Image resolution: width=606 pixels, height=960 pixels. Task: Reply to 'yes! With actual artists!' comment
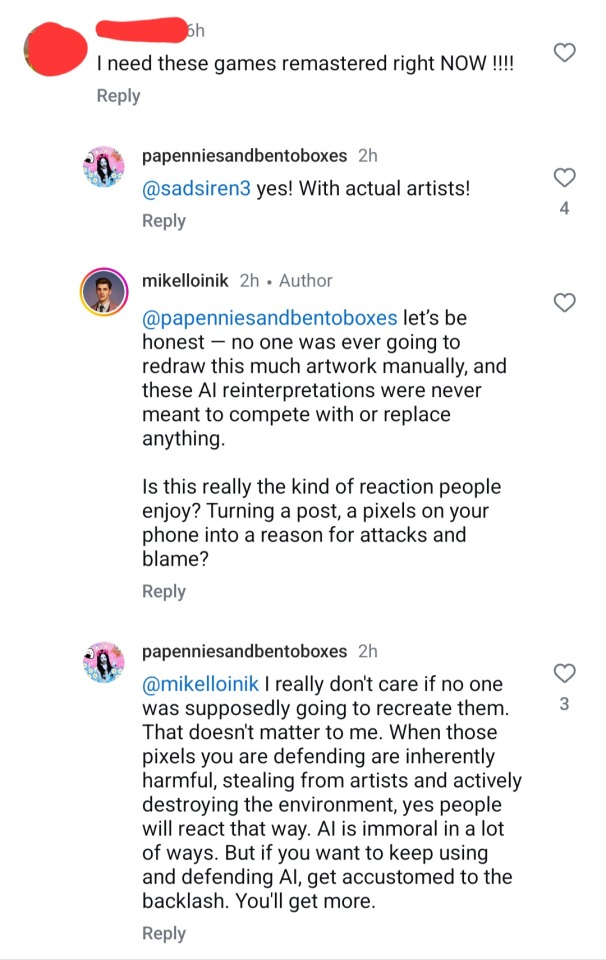tap(164, 221)
